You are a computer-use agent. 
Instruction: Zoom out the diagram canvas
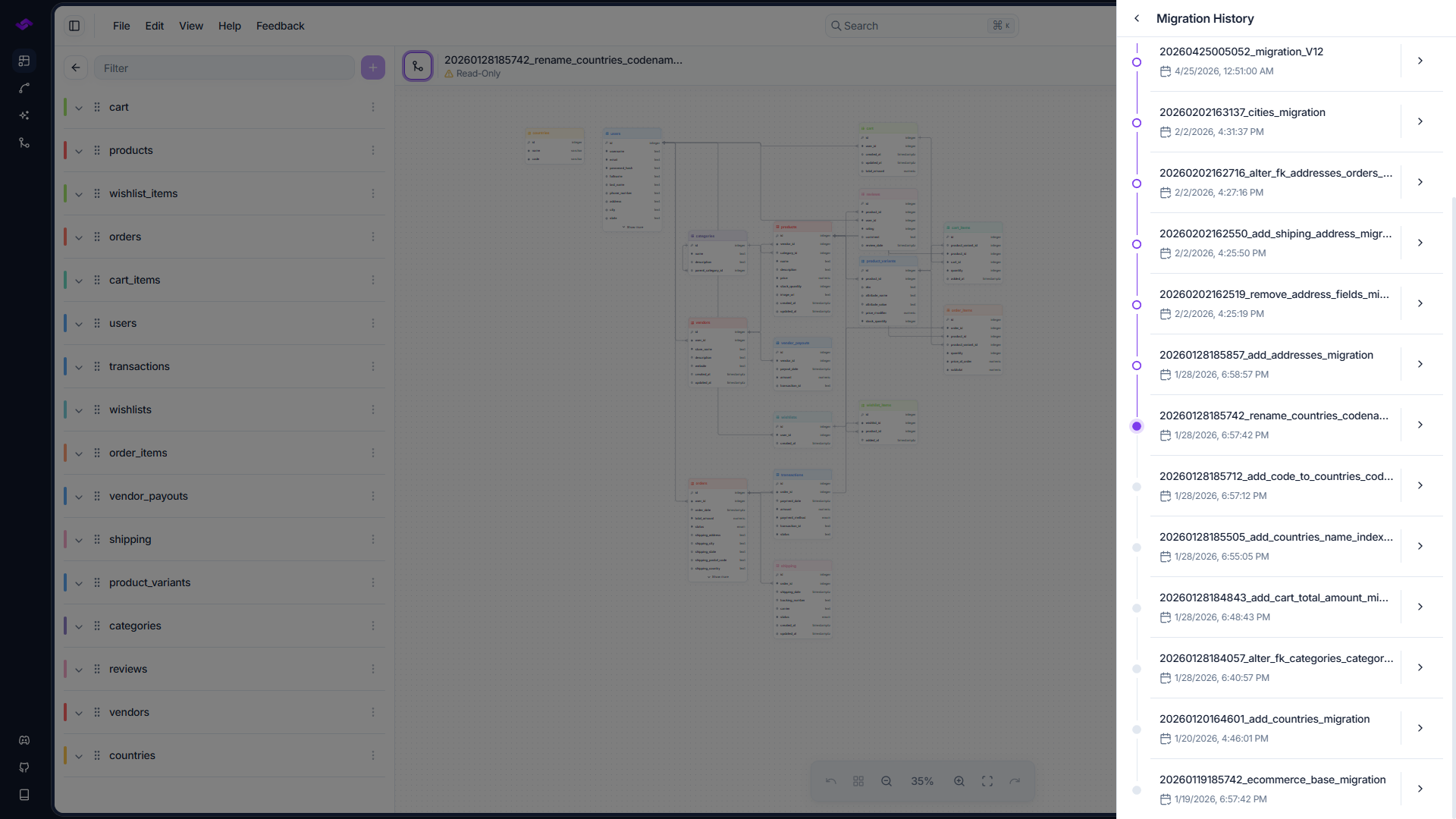coord(886,781)
